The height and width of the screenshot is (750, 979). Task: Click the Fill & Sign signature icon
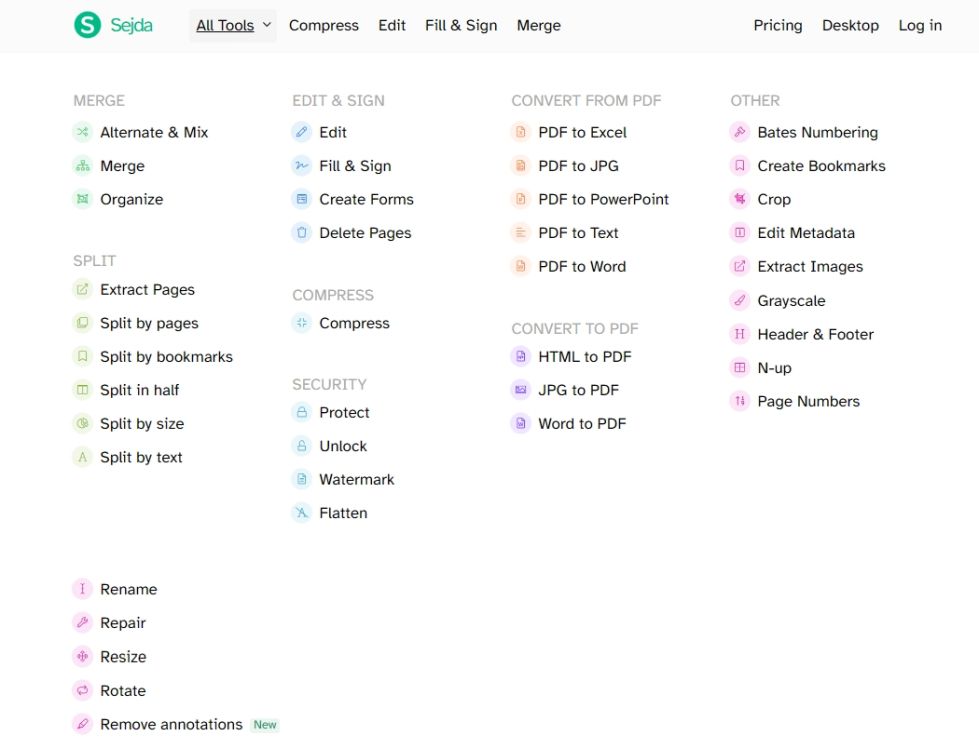point(302,165)
